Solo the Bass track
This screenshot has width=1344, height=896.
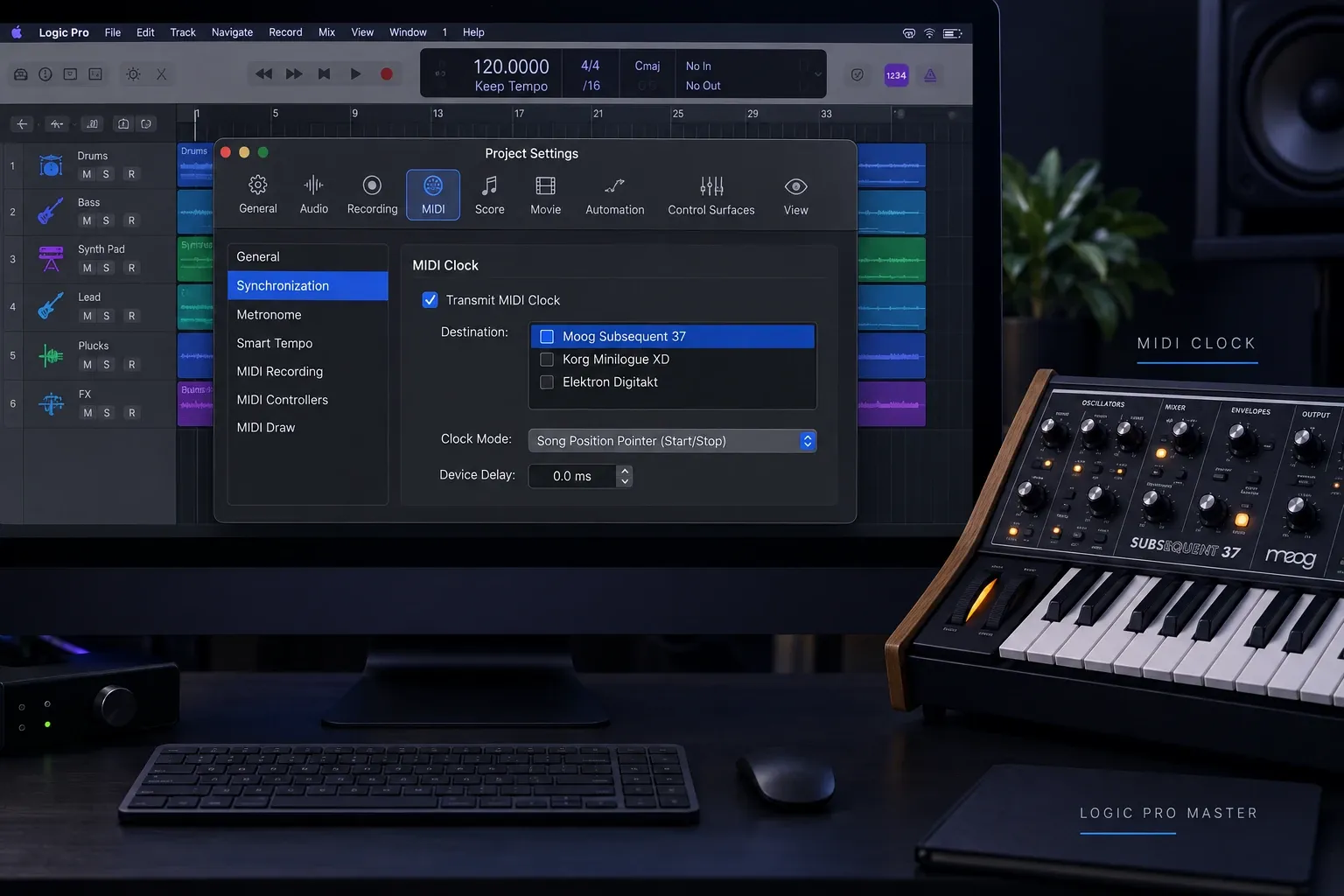pyautogui.click(x=106, y=220)
